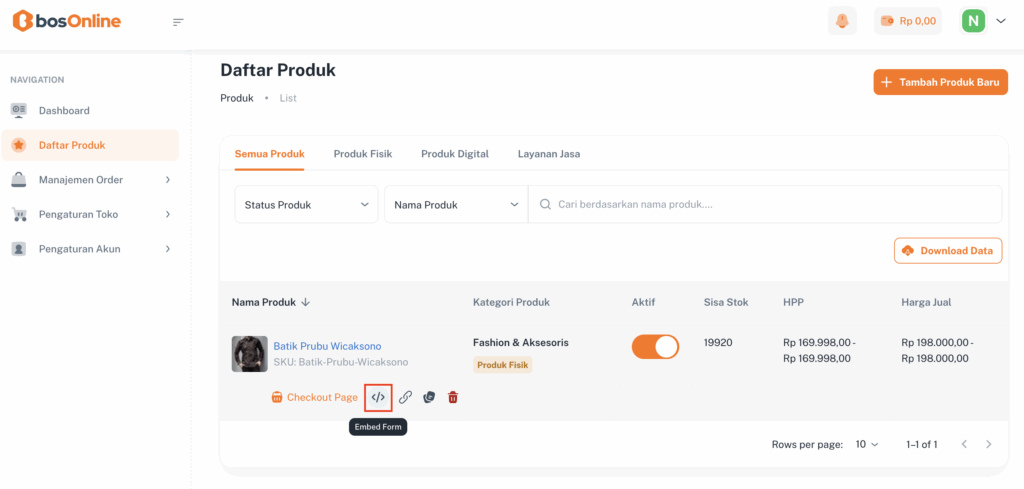Screen dimensions: 1024x489
Task: Toggle the Aktif switch for Batik product
Action: pos(655,346)
